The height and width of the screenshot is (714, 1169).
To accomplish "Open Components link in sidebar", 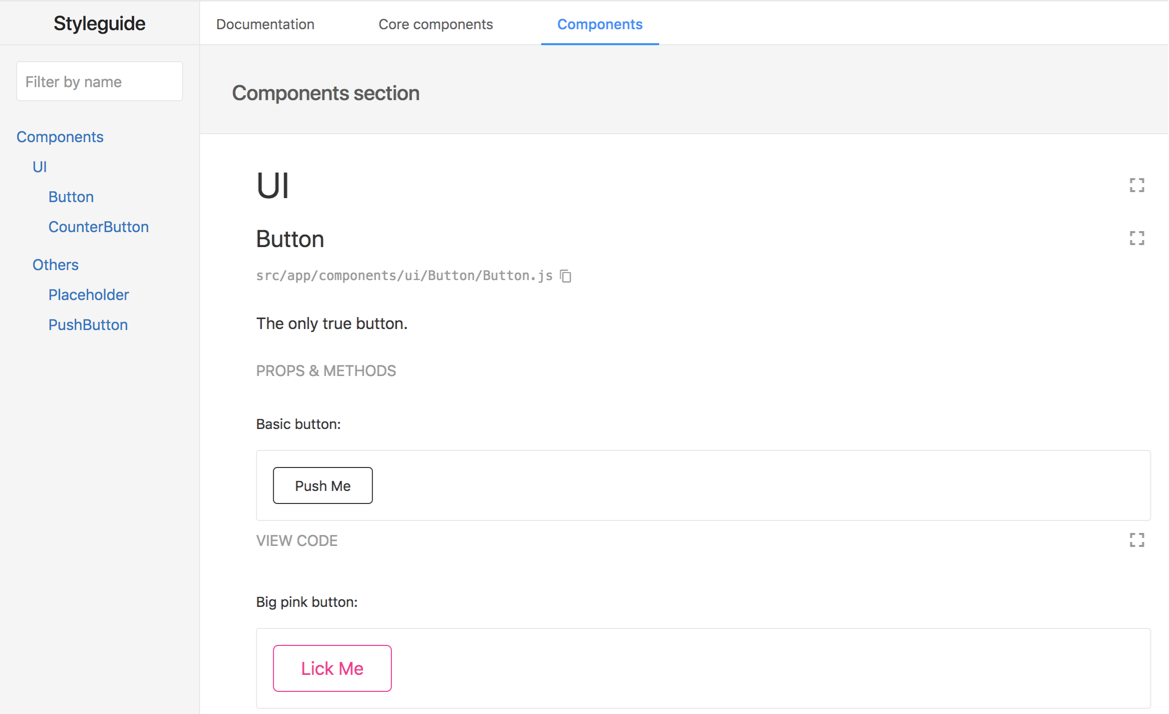I will click(60, 137).
